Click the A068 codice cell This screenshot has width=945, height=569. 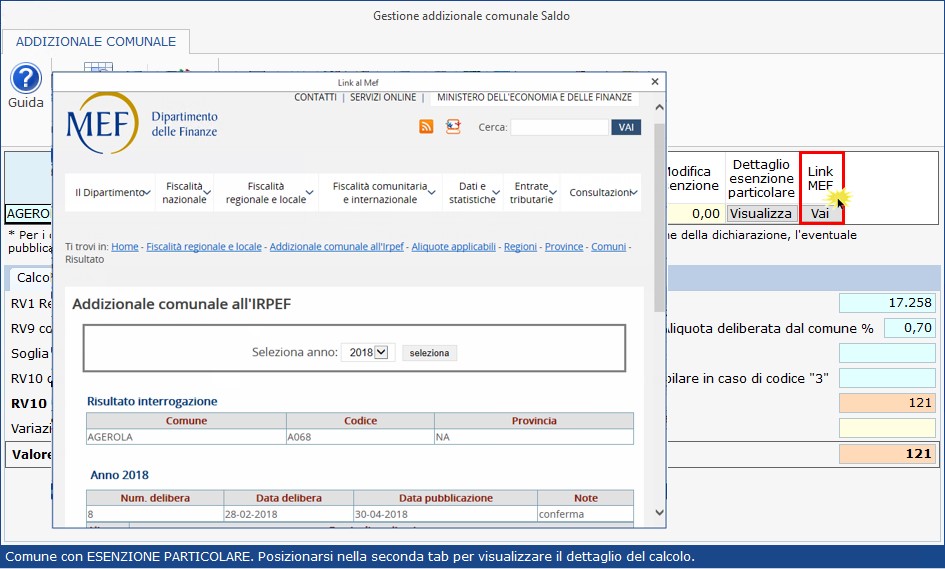point(360,437)
